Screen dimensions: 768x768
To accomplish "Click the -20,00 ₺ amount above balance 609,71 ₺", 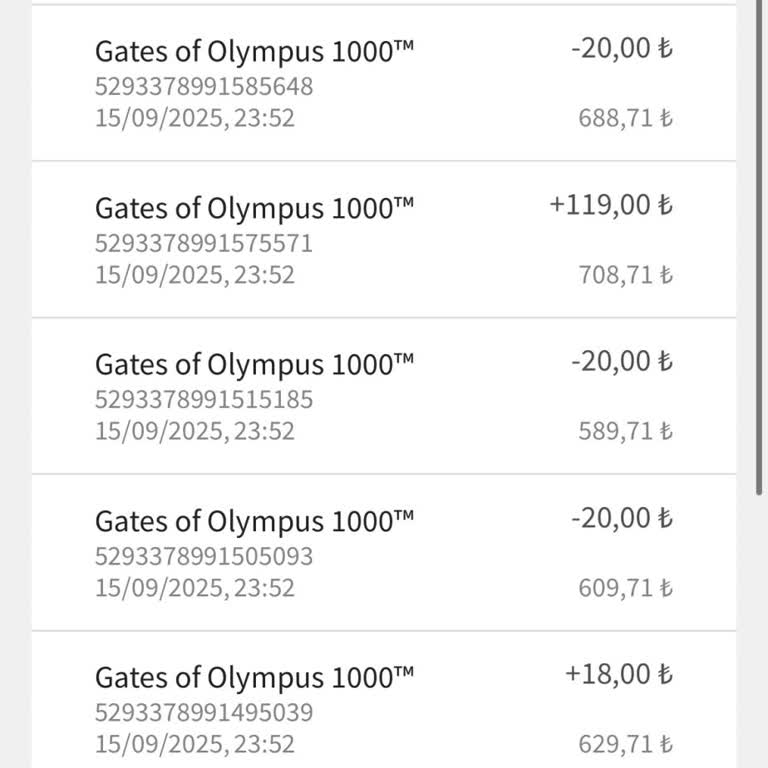I will pyautogui.click(x=621, y=518).
